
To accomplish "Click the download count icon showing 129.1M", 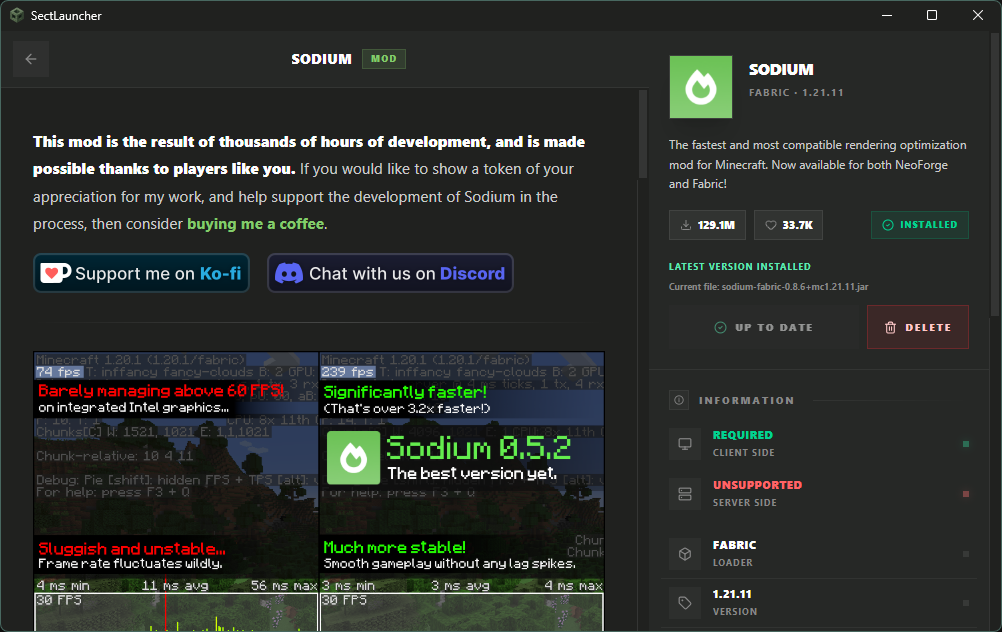I will tap(686, 225).
